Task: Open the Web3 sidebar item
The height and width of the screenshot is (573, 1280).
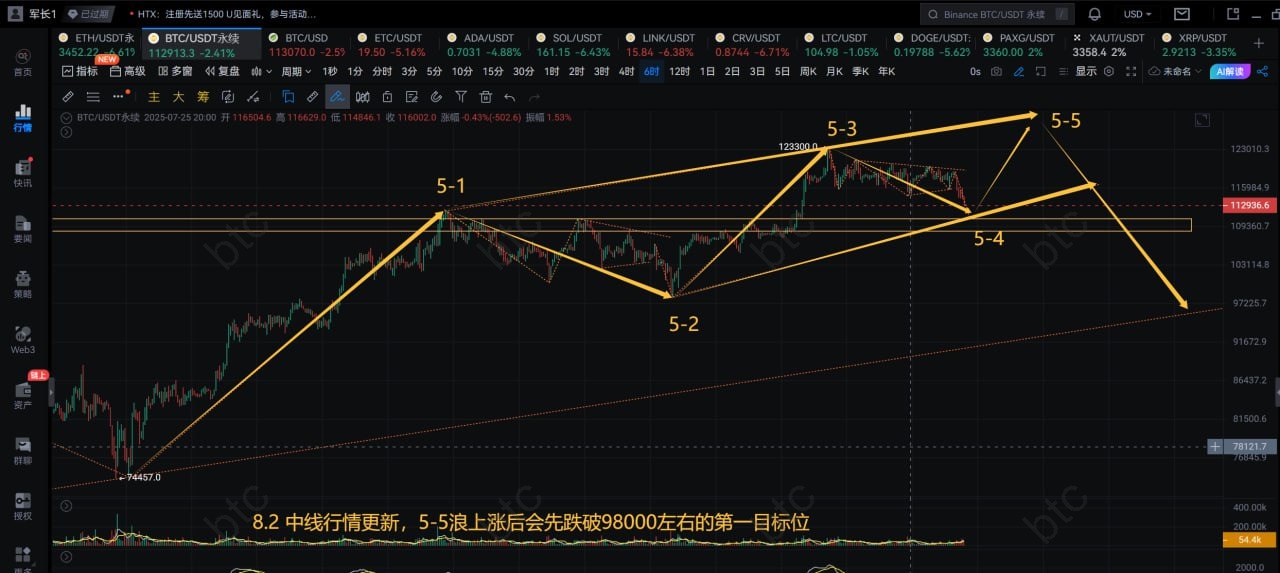Action: (x=22, y=339)
